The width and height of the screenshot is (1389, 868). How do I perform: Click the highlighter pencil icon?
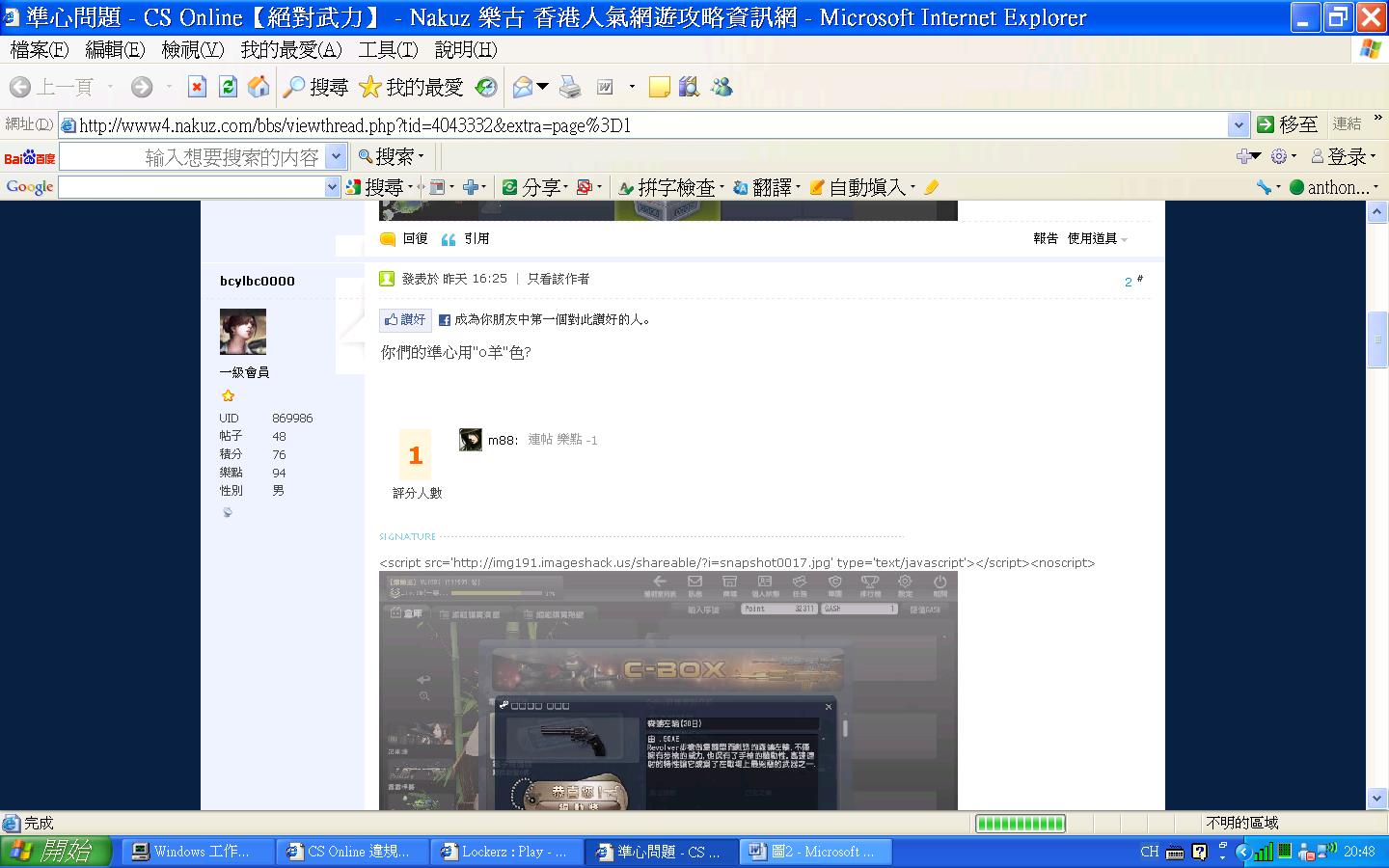click(931, 187)
